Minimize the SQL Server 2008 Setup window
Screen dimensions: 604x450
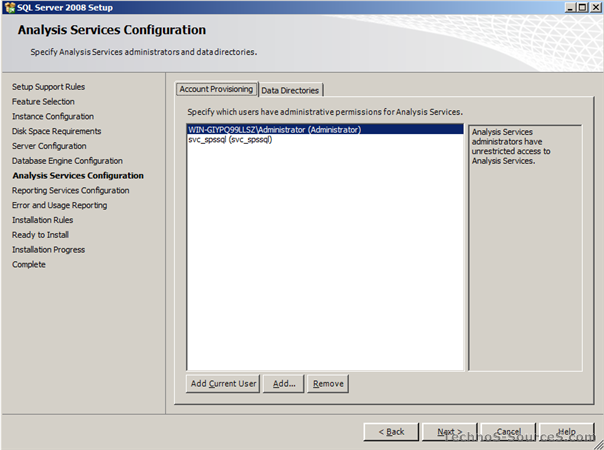click(570, 7)
